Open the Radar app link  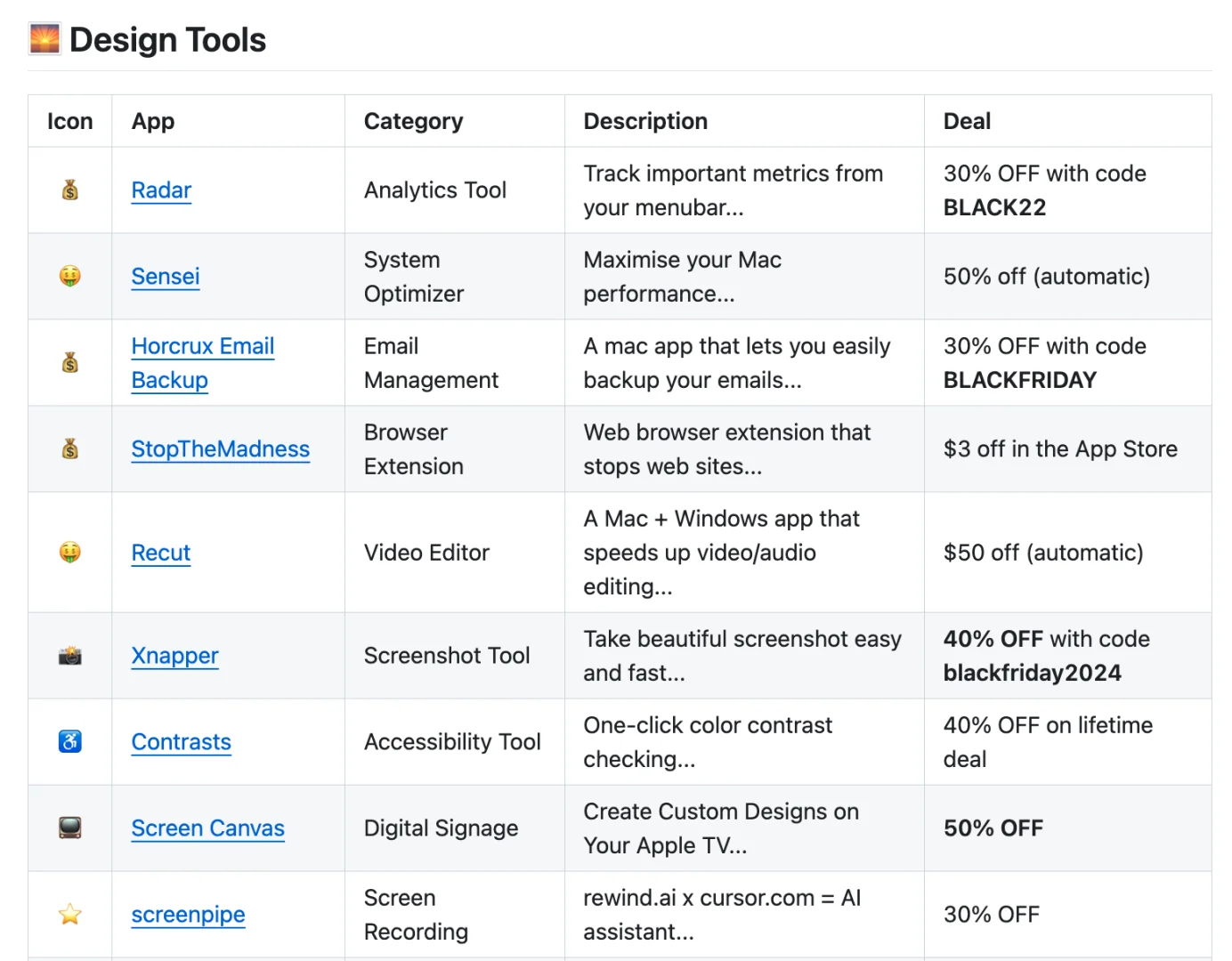(x=161, y=190)
